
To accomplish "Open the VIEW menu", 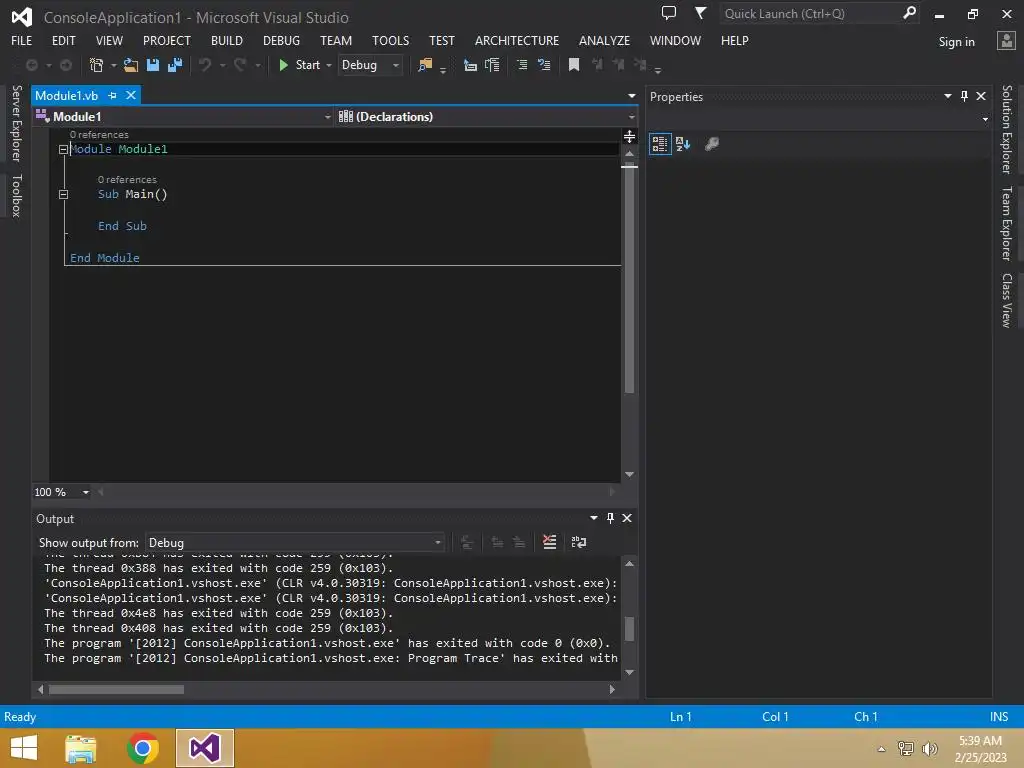I will coord(109,40).
